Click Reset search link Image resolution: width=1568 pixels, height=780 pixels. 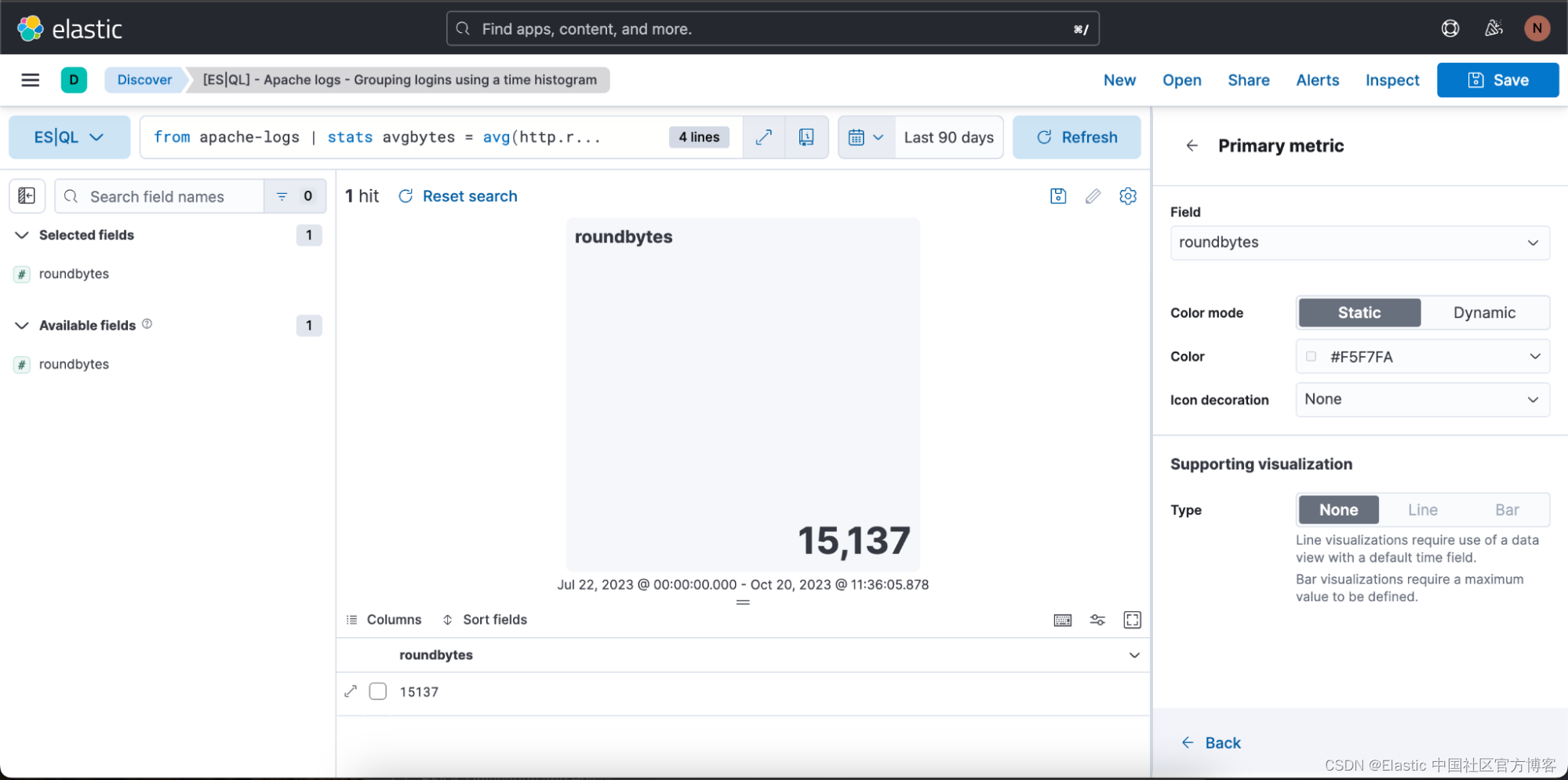pyautogui.click(x=458, y=196)
